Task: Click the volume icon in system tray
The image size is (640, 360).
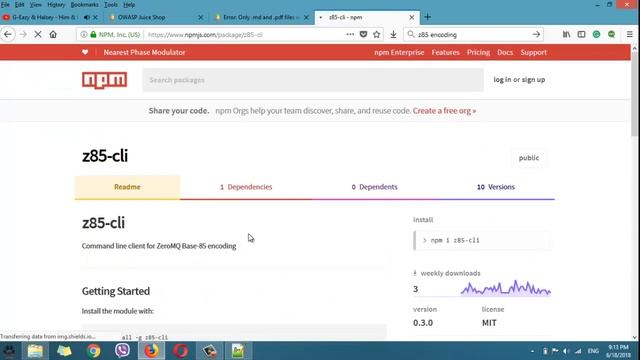Action: pos(566,351)
